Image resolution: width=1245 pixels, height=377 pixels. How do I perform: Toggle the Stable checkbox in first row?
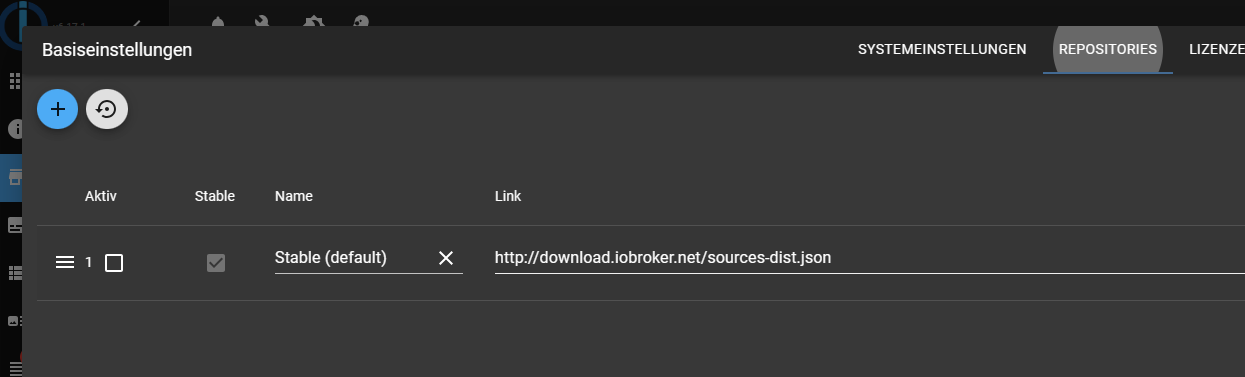tap(215, 263)
